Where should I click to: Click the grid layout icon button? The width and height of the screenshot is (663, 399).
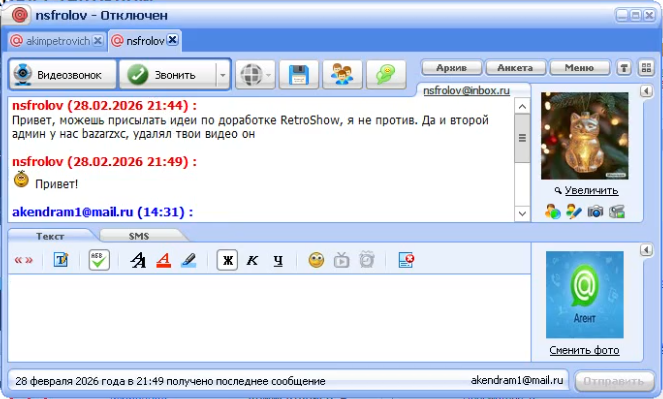[646, 68]
